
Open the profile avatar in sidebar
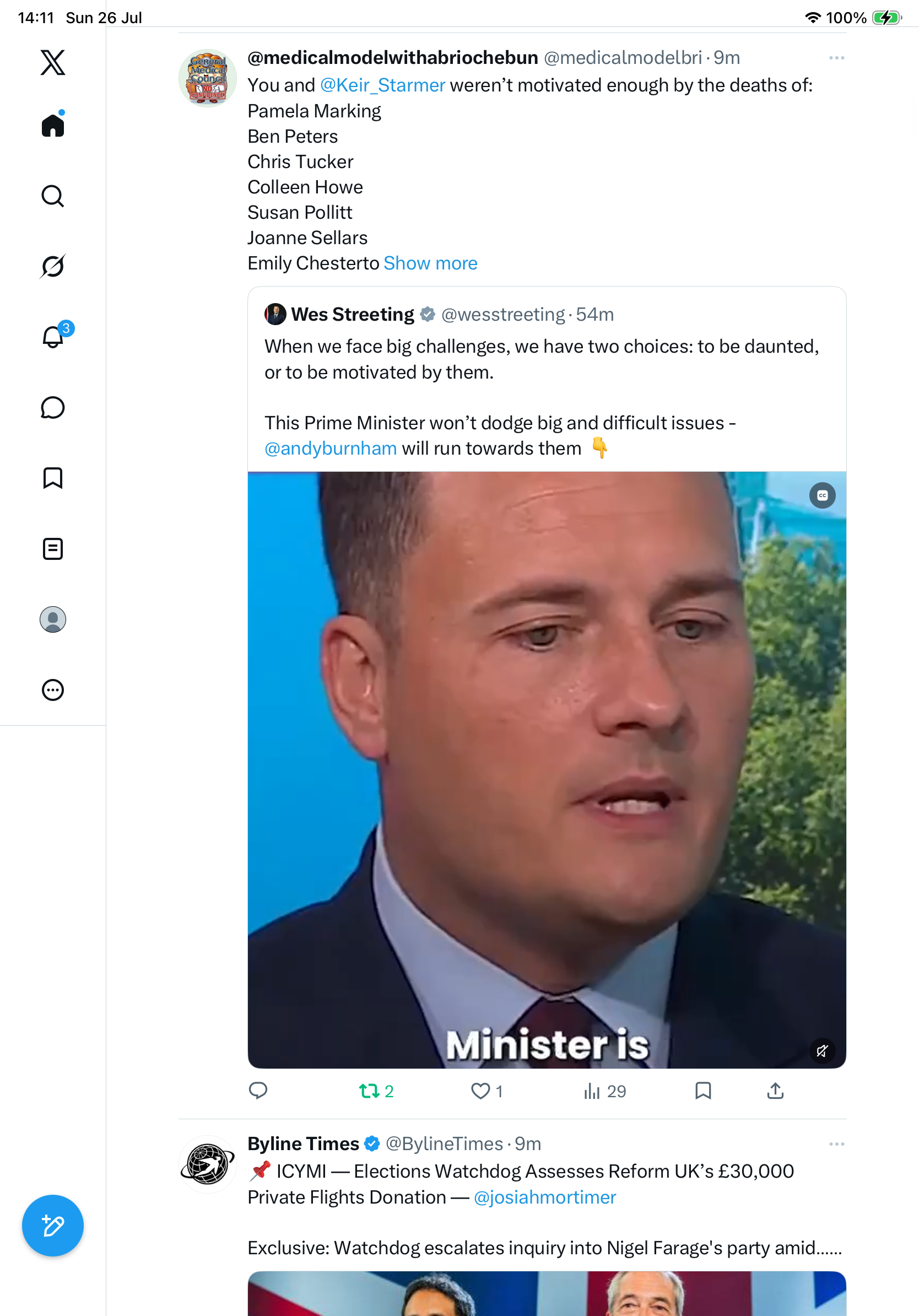[x=53, y=619]
